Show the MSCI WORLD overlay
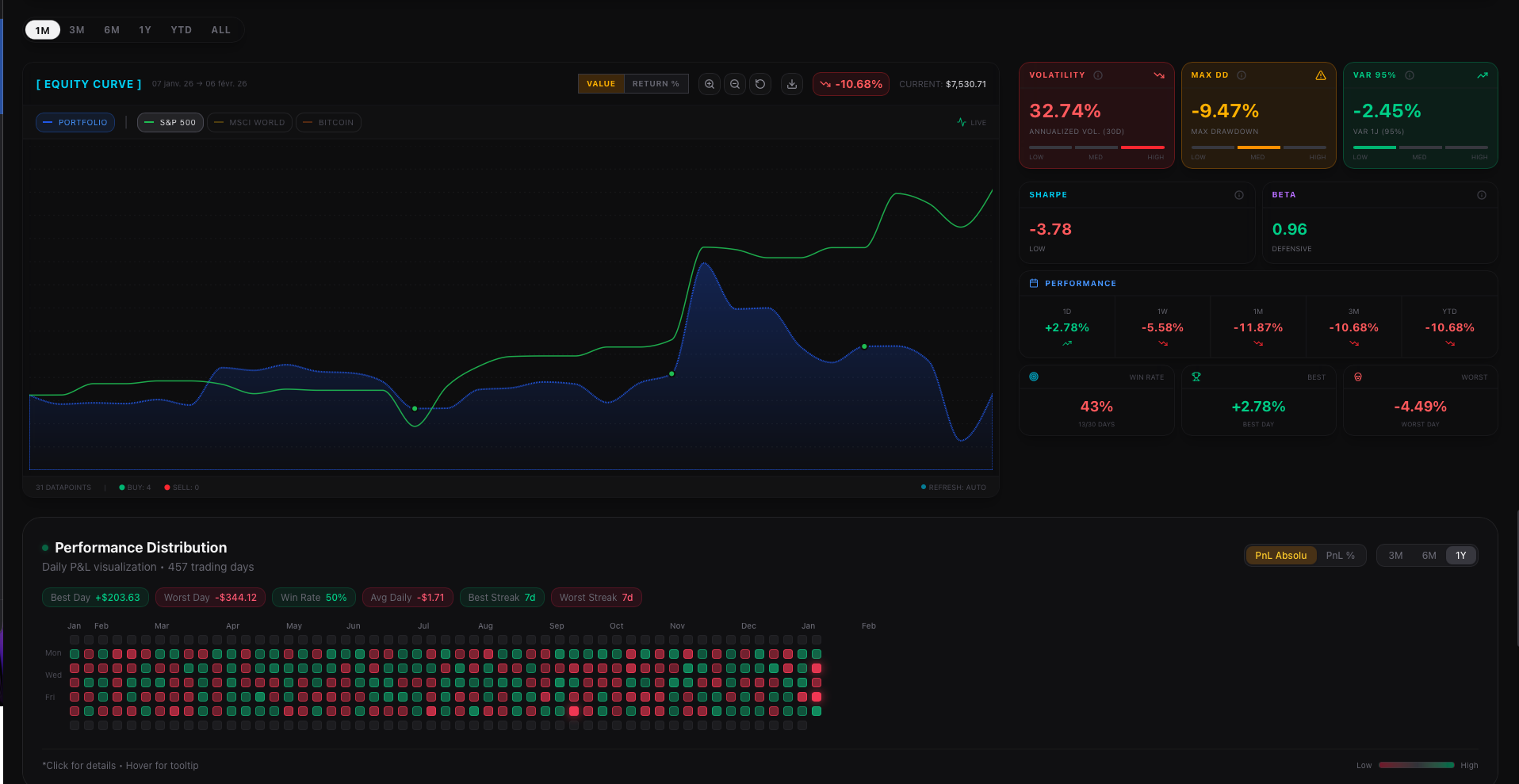1519x784 pixels. (249, 122)
